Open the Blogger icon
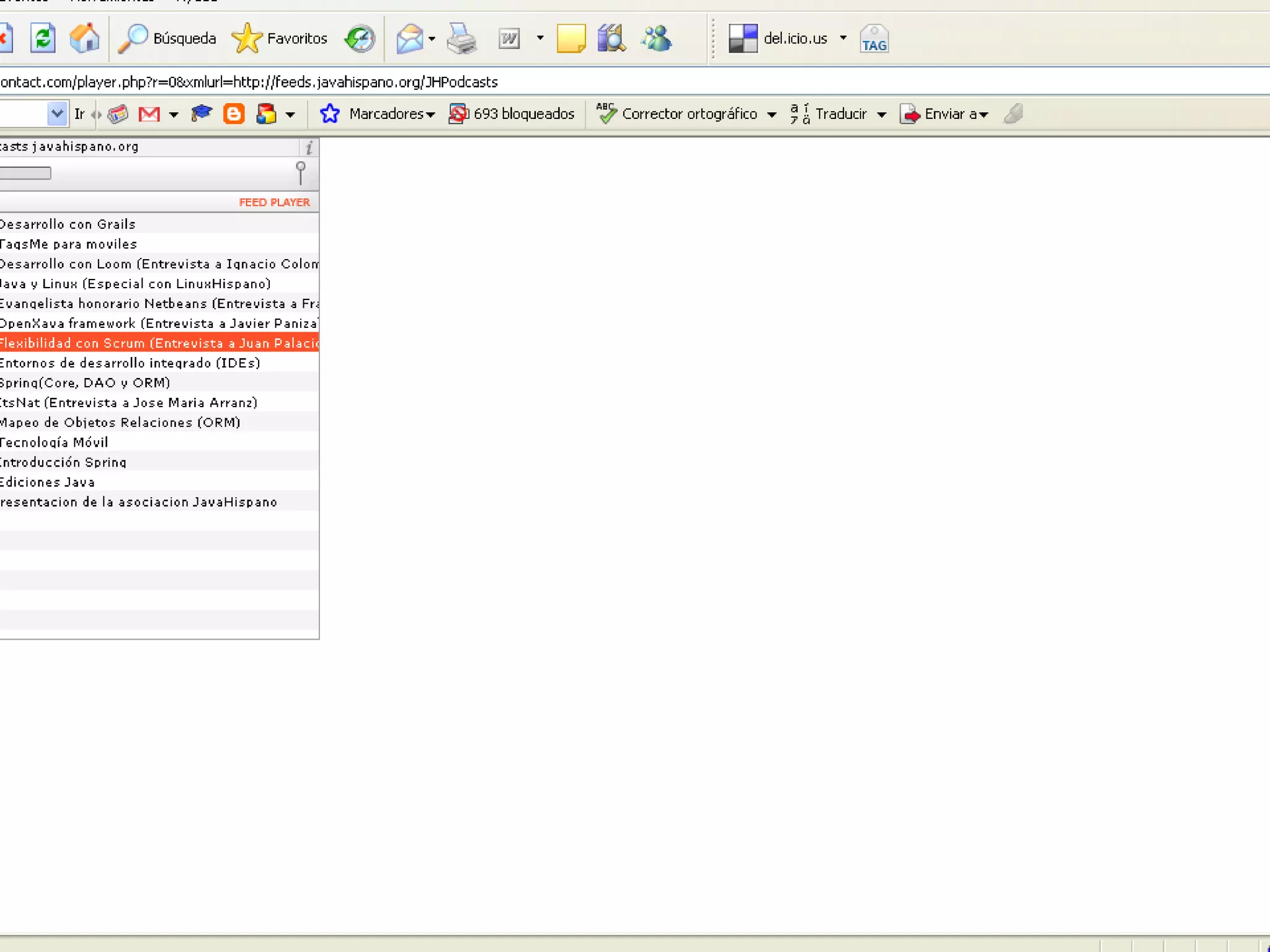This screenshot has width=1270, height=952. [x=233, y=114]
